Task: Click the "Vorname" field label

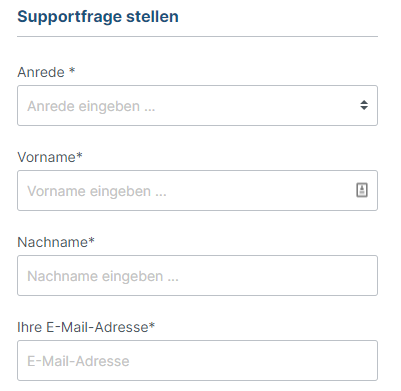Action: (46, 157)
